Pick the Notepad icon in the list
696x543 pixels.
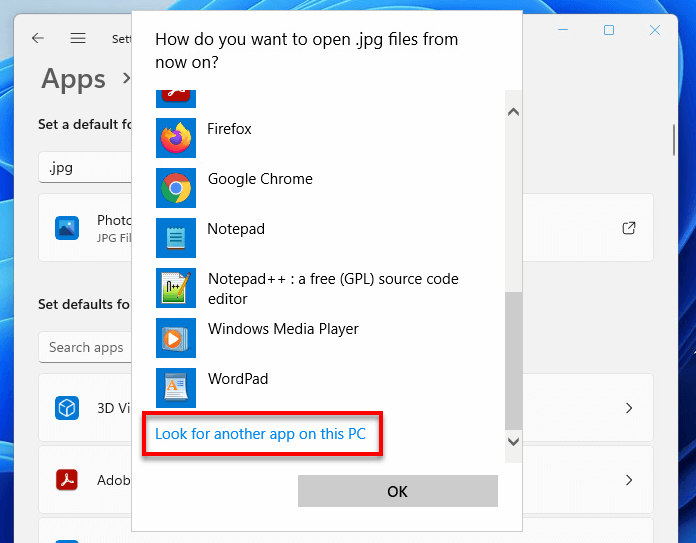pos(176,238)
